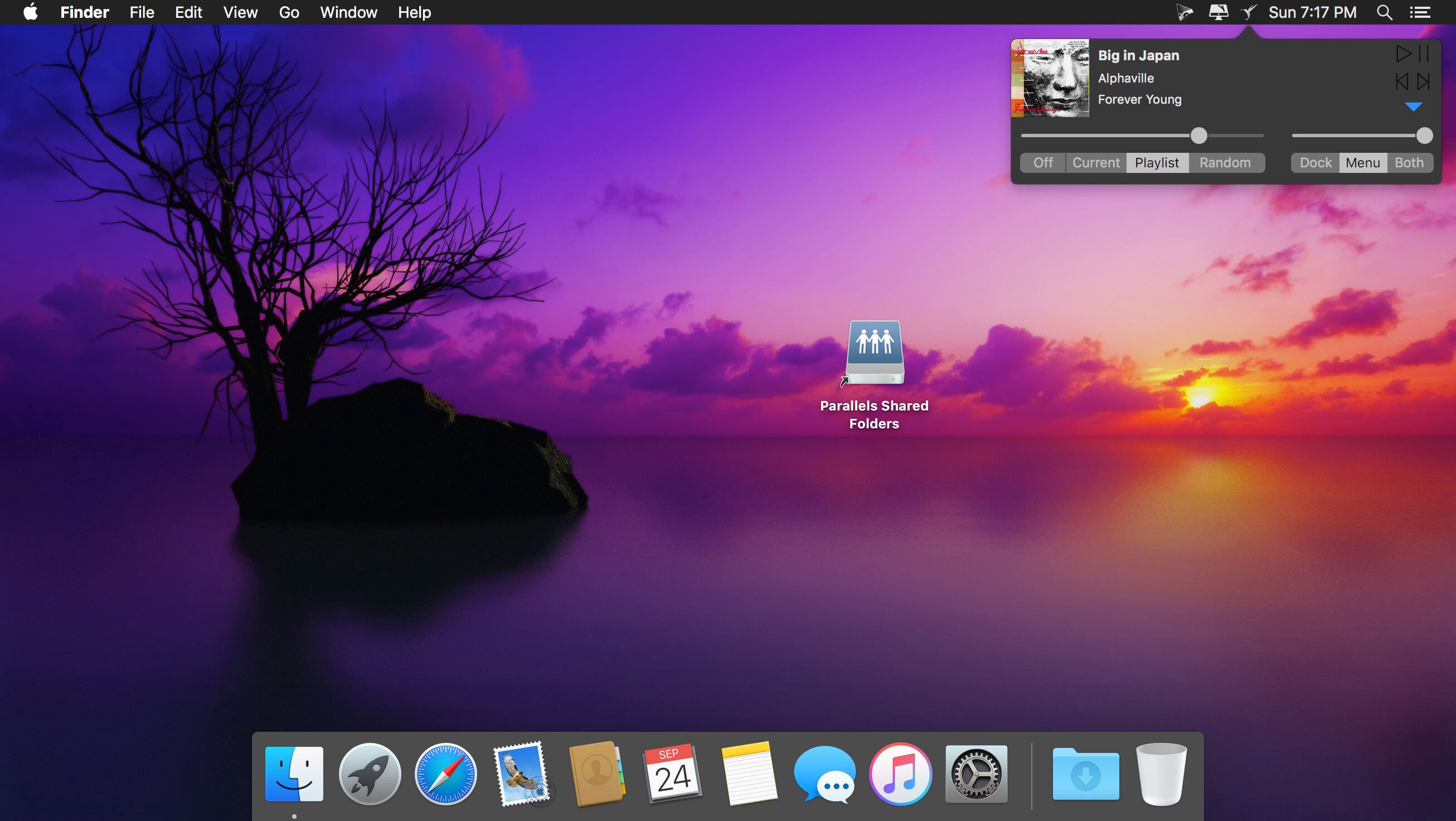Open the Window menu
The height and width of the screenshot is (821, 1456).
[x=348, y=12]
